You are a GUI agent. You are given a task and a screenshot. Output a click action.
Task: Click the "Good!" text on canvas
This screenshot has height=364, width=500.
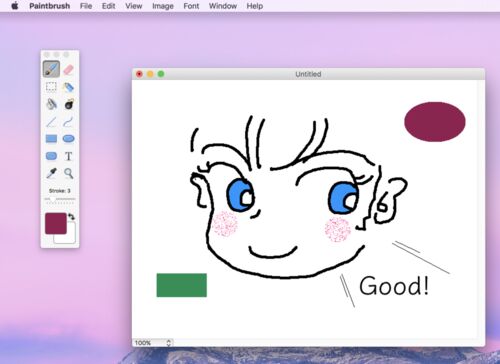pos(394,286)
